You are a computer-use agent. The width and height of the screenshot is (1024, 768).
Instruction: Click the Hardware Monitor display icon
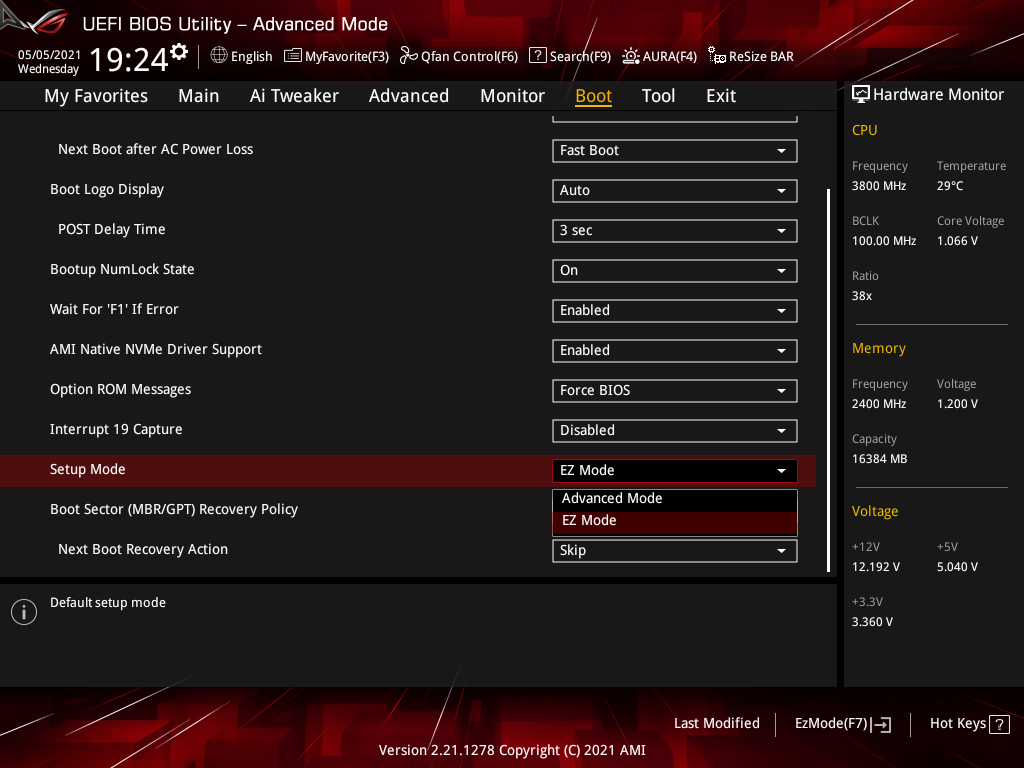coord(861,95)
